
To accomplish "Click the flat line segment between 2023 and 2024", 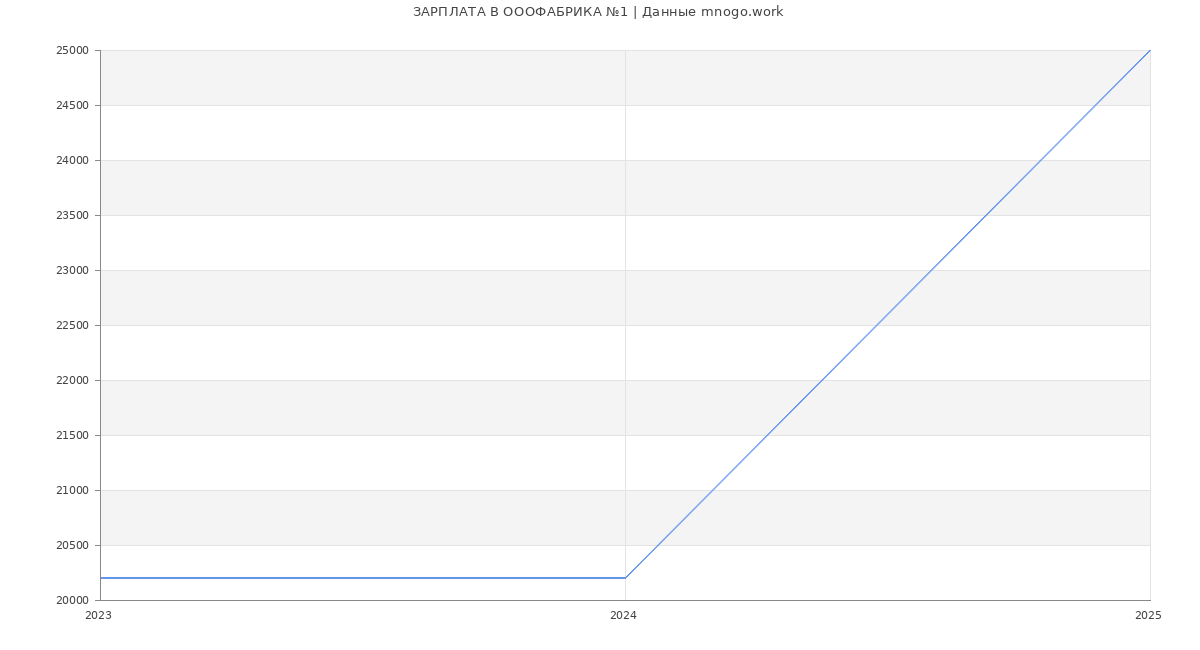I will click(362, 578).
